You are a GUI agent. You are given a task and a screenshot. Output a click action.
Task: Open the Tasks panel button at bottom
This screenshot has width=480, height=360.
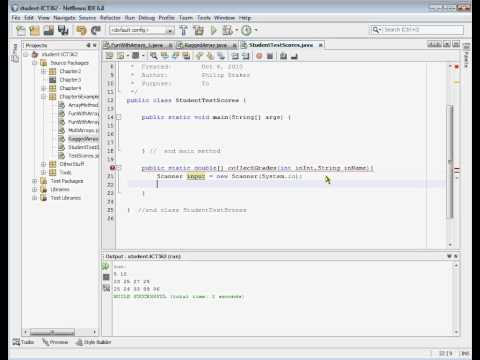click(x=23, y=342)
